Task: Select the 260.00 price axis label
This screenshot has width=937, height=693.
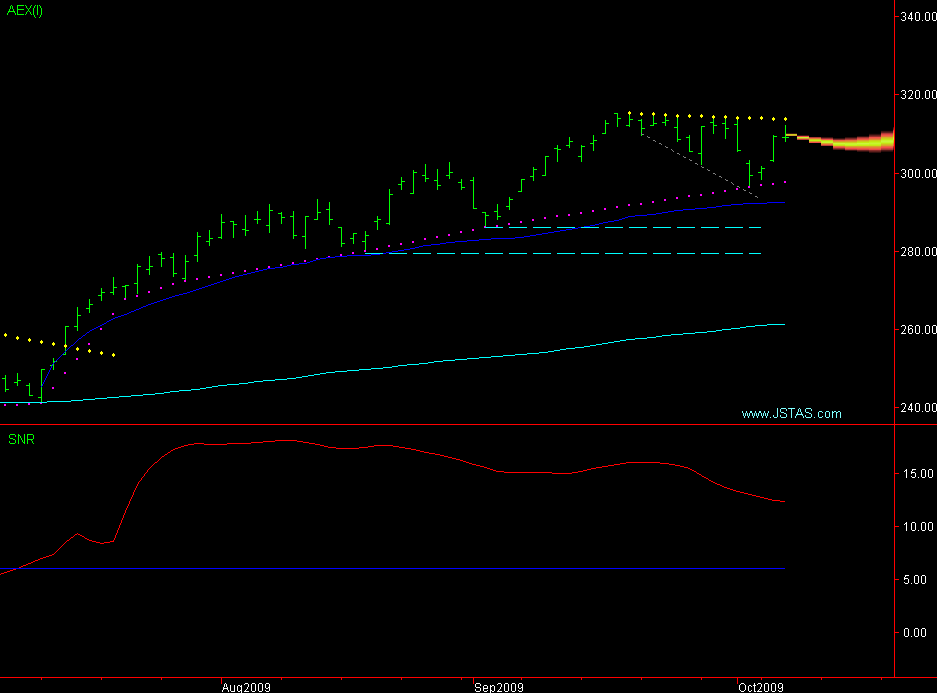Action: (916, 330)
